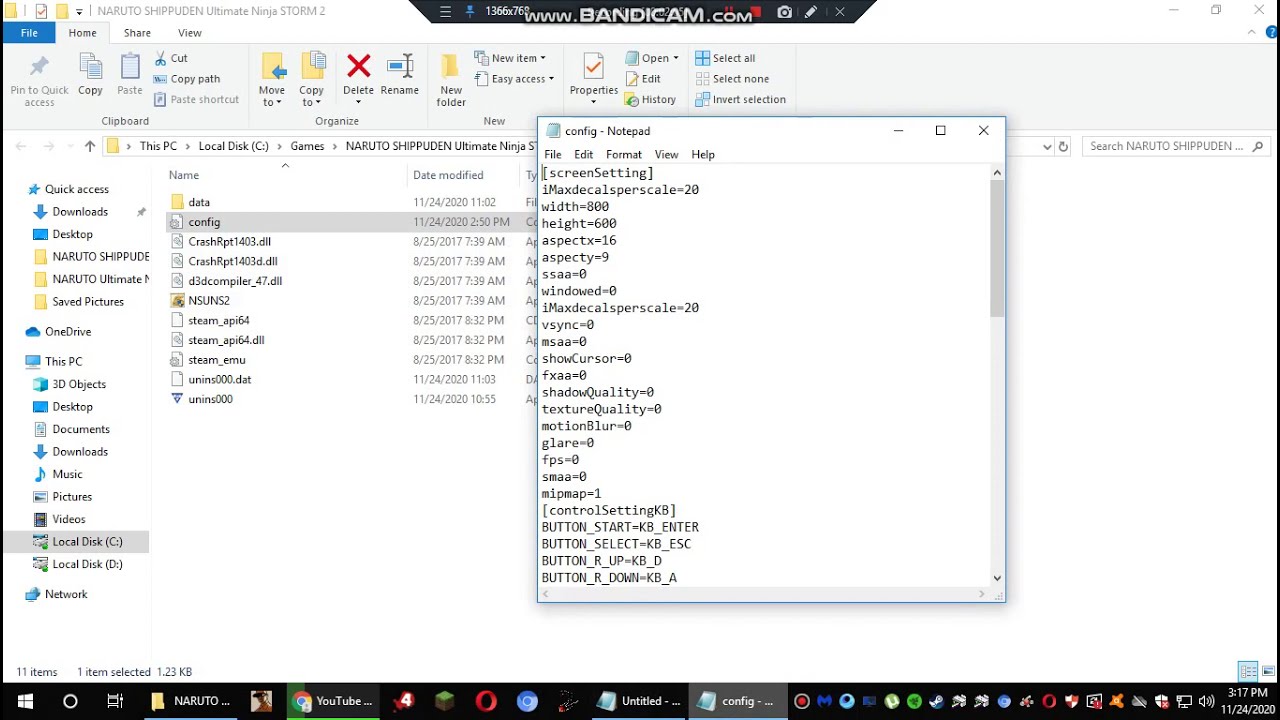Screen dimensions: 1280x720
Task: Open the Notepad Help menu
Action: [x=703, y=154]
